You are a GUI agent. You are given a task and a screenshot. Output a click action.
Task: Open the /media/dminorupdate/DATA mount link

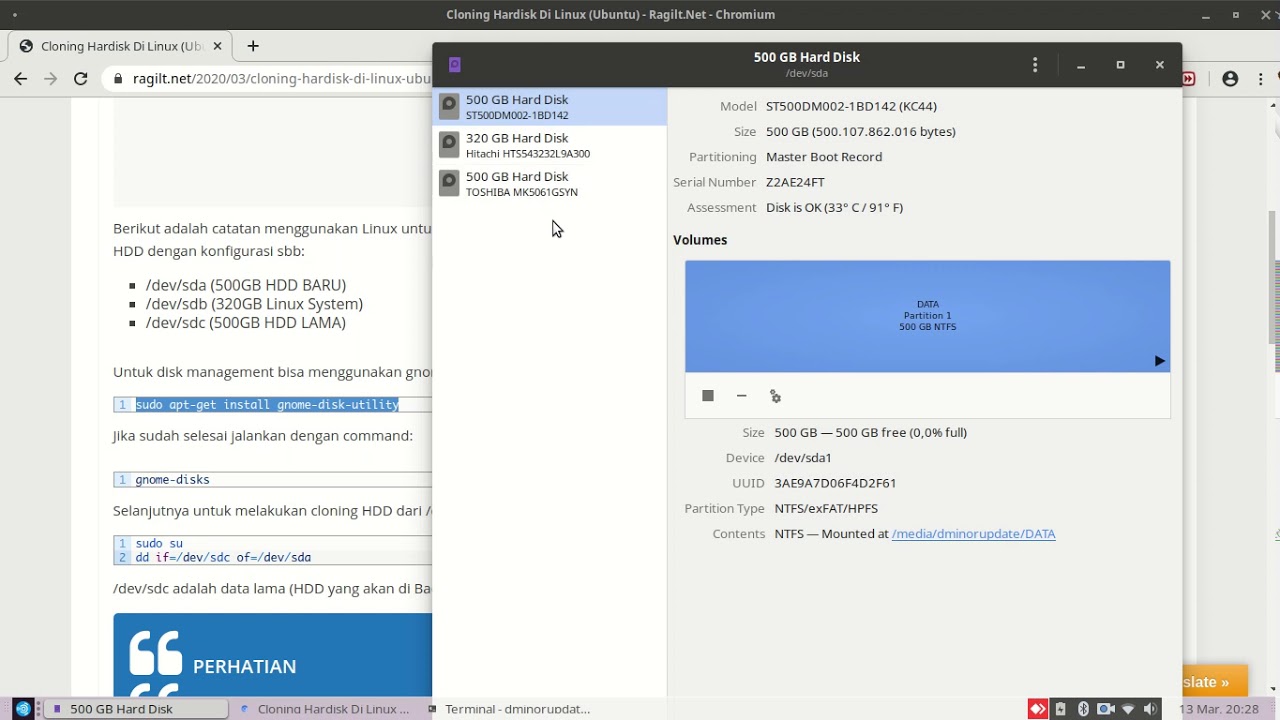[973, 534]
